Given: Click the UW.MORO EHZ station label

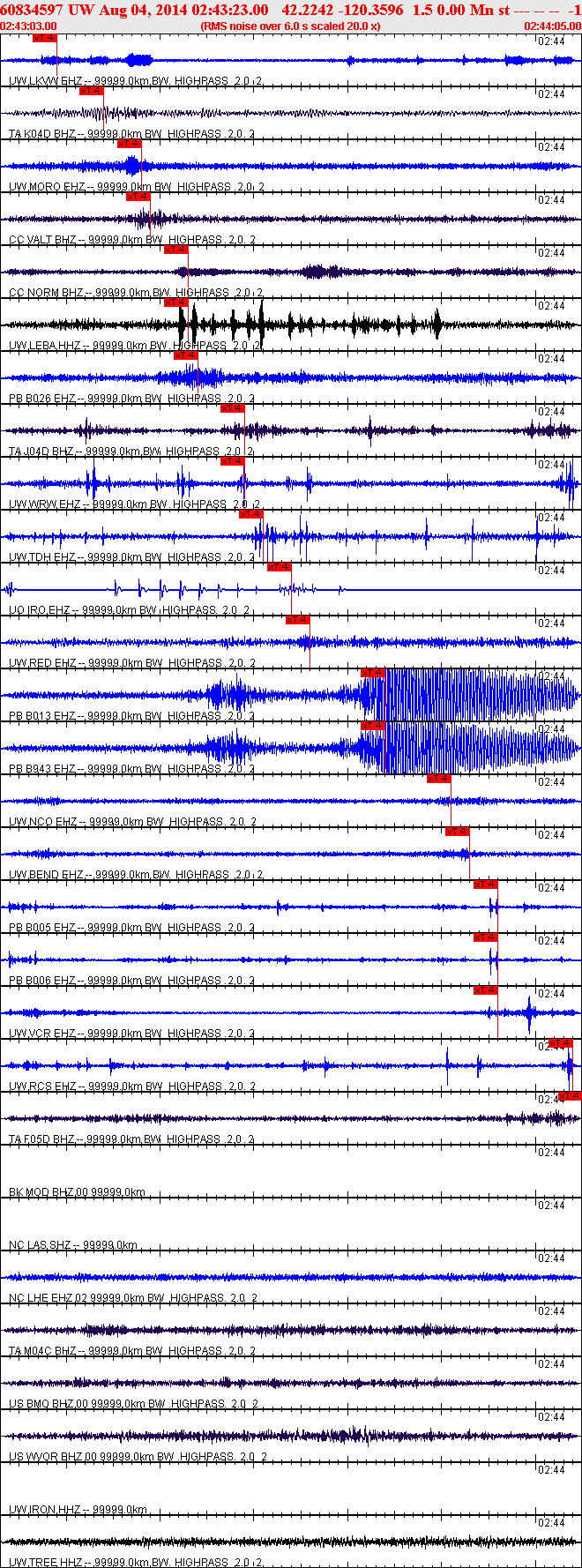Looking at the screenshot, I should coord(48,187).
